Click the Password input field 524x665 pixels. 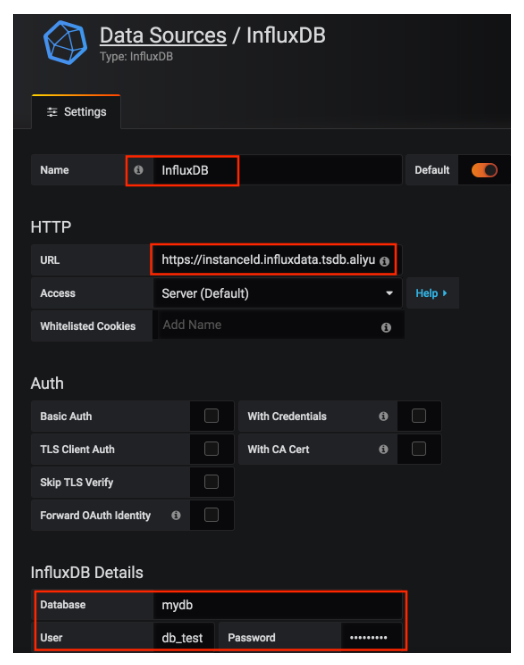371,637
